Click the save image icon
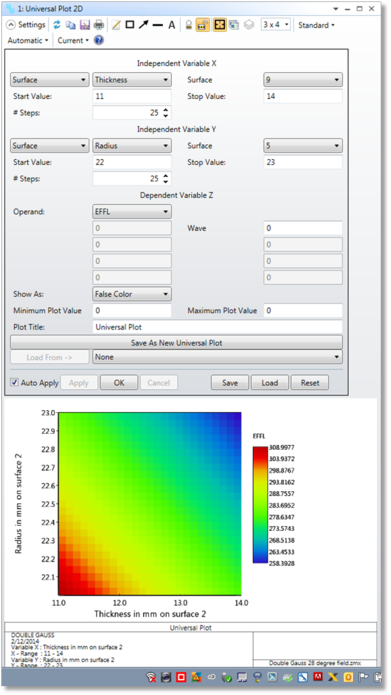The width and height of the screenshot is (391, 695). click(85, 25)
